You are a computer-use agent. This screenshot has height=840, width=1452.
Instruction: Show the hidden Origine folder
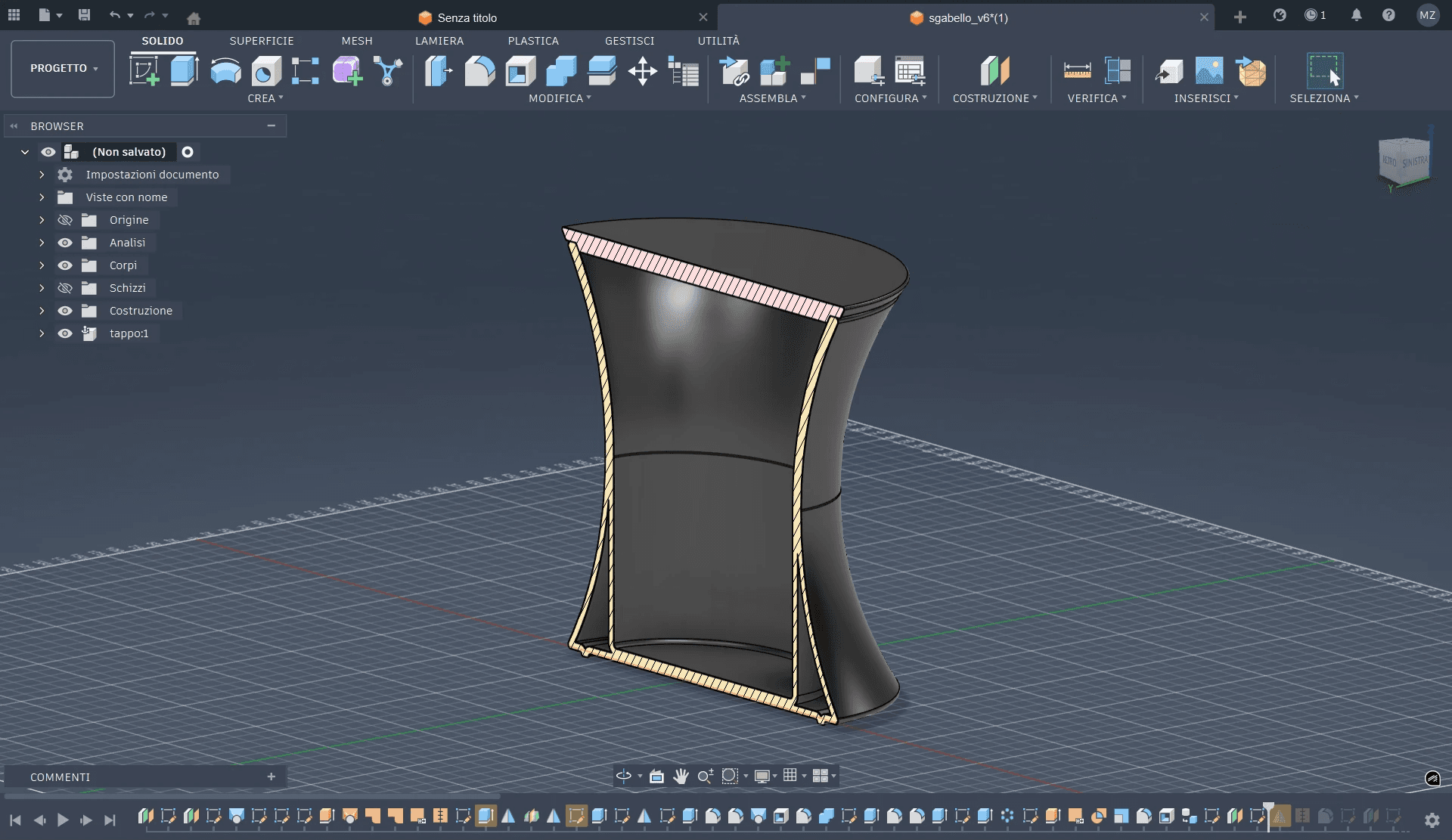65,220
